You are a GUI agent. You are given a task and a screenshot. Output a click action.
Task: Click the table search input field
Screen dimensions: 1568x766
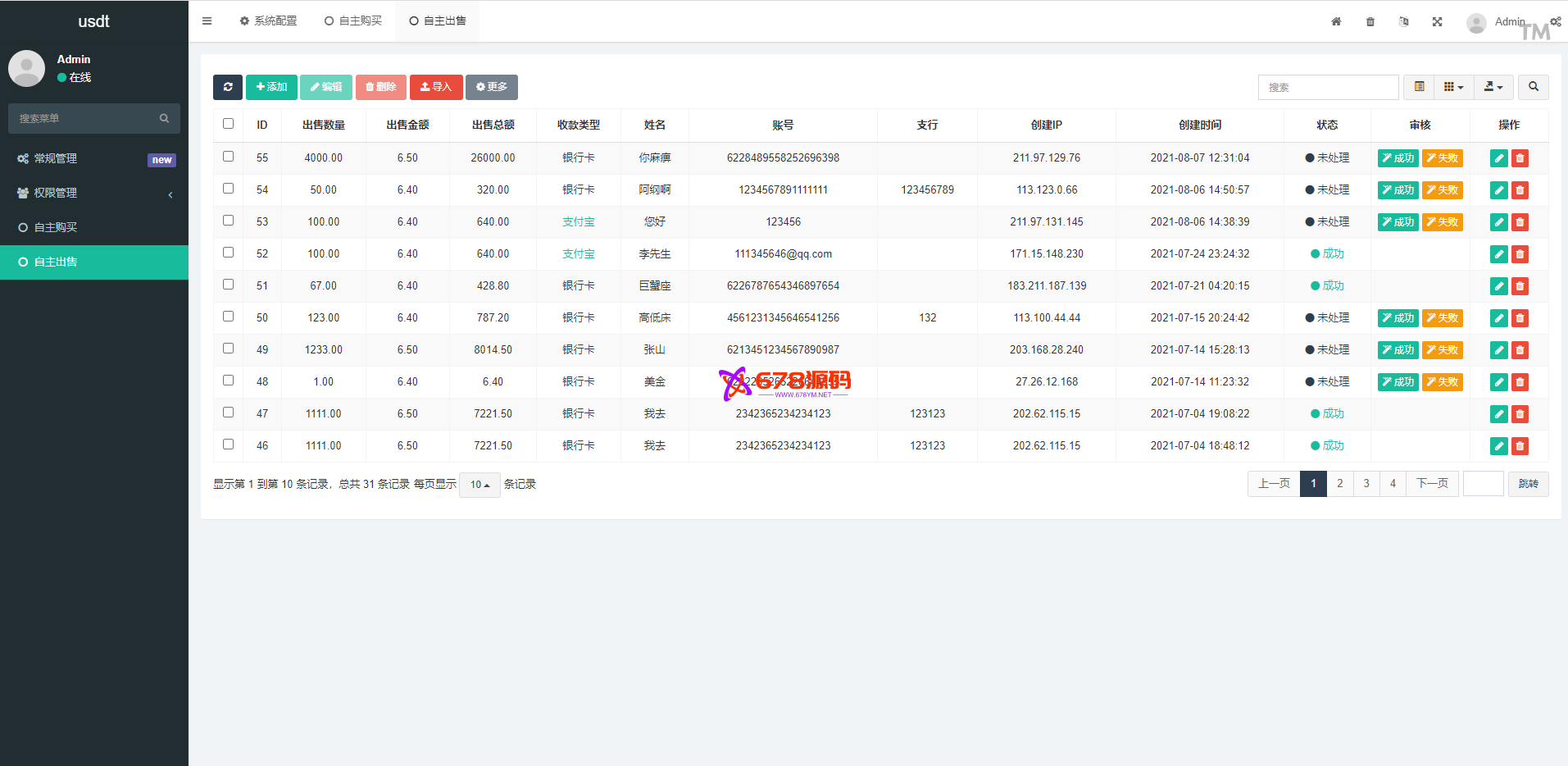pos(1328,87)
